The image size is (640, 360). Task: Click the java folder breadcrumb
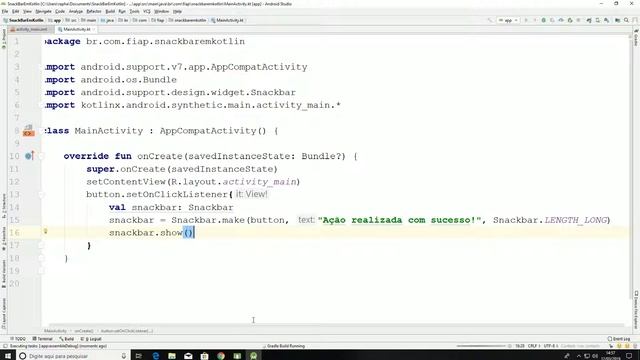pyautogui.click(x=107, y=20)
